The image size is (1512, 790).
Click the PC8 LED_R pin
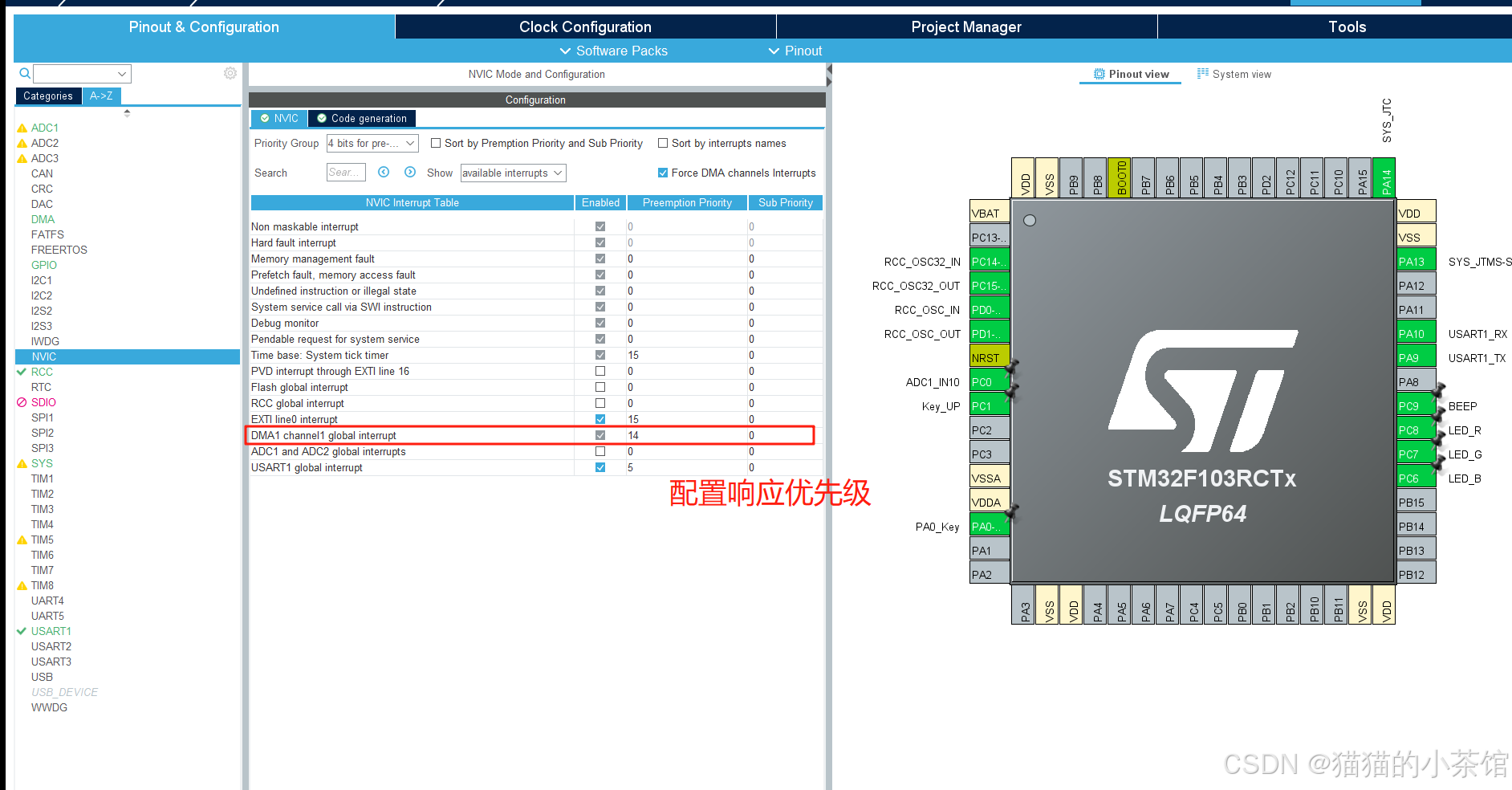pos(1416,430)
